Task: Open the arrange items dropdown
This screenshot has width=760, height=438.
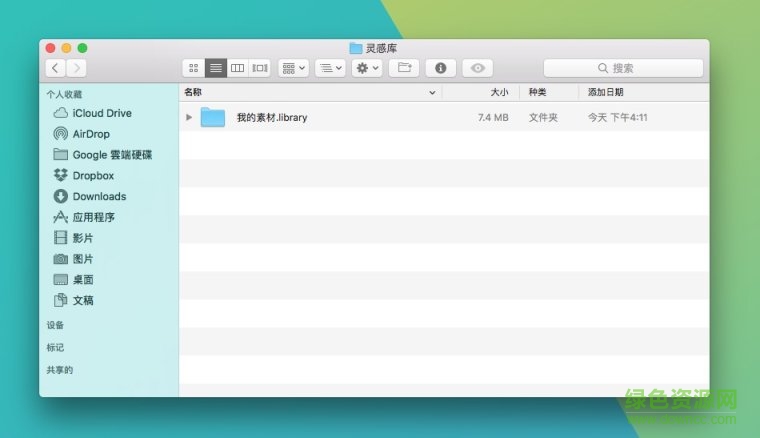Action: coord(293,68)
